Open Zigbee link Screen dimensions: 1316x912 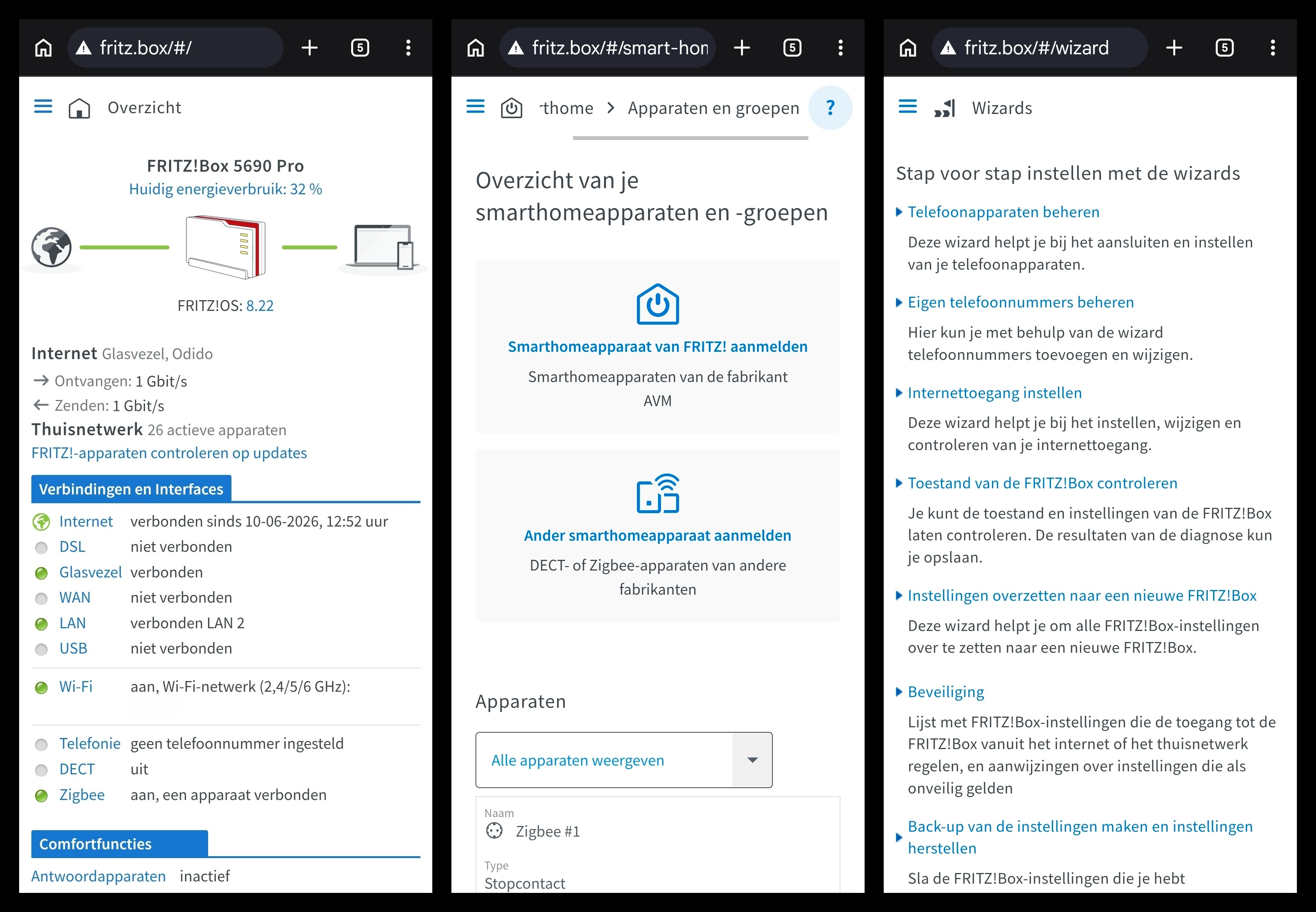tap(82, 795)
